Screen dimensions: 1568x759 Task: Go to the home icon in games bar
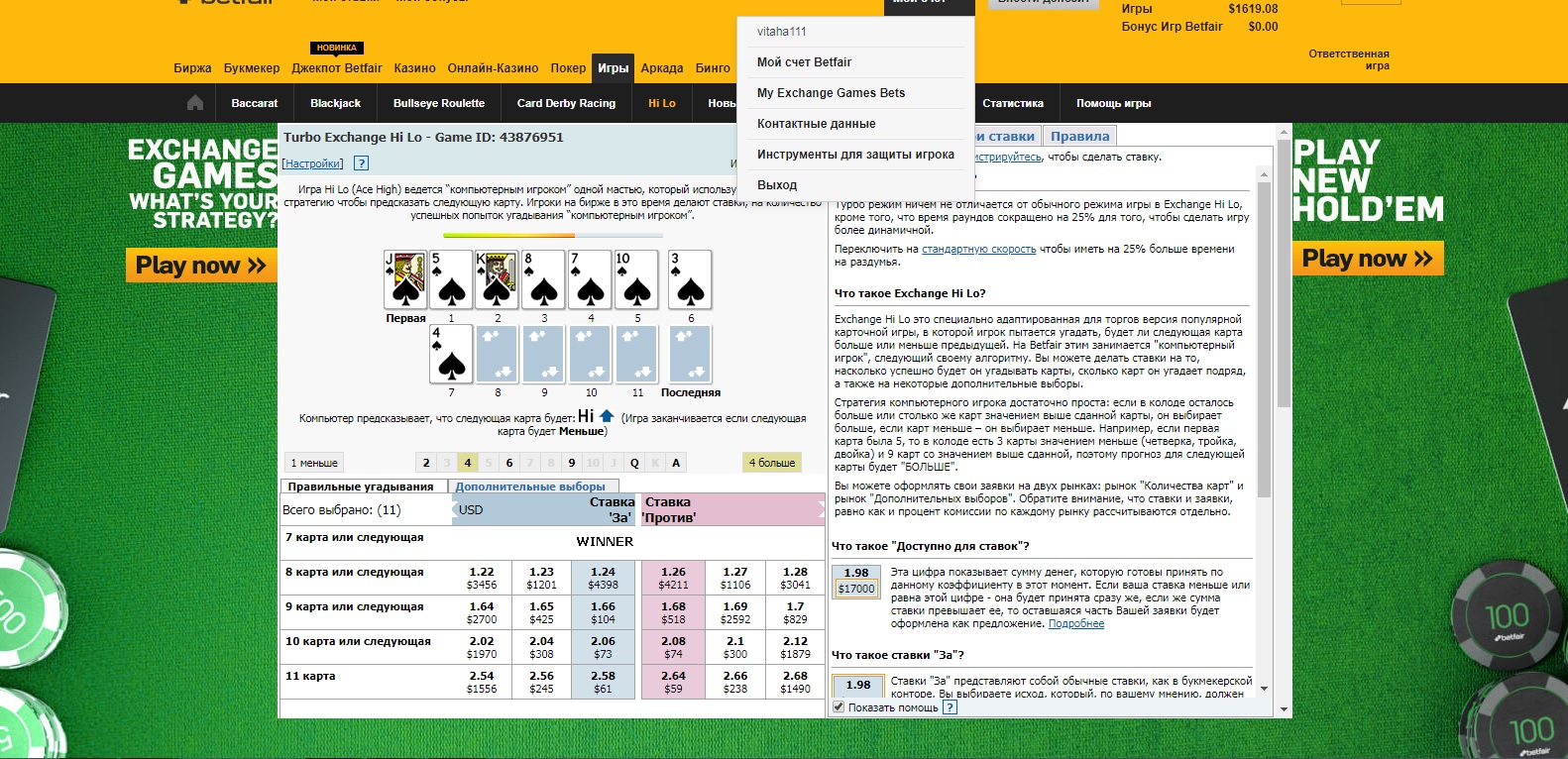195,103
